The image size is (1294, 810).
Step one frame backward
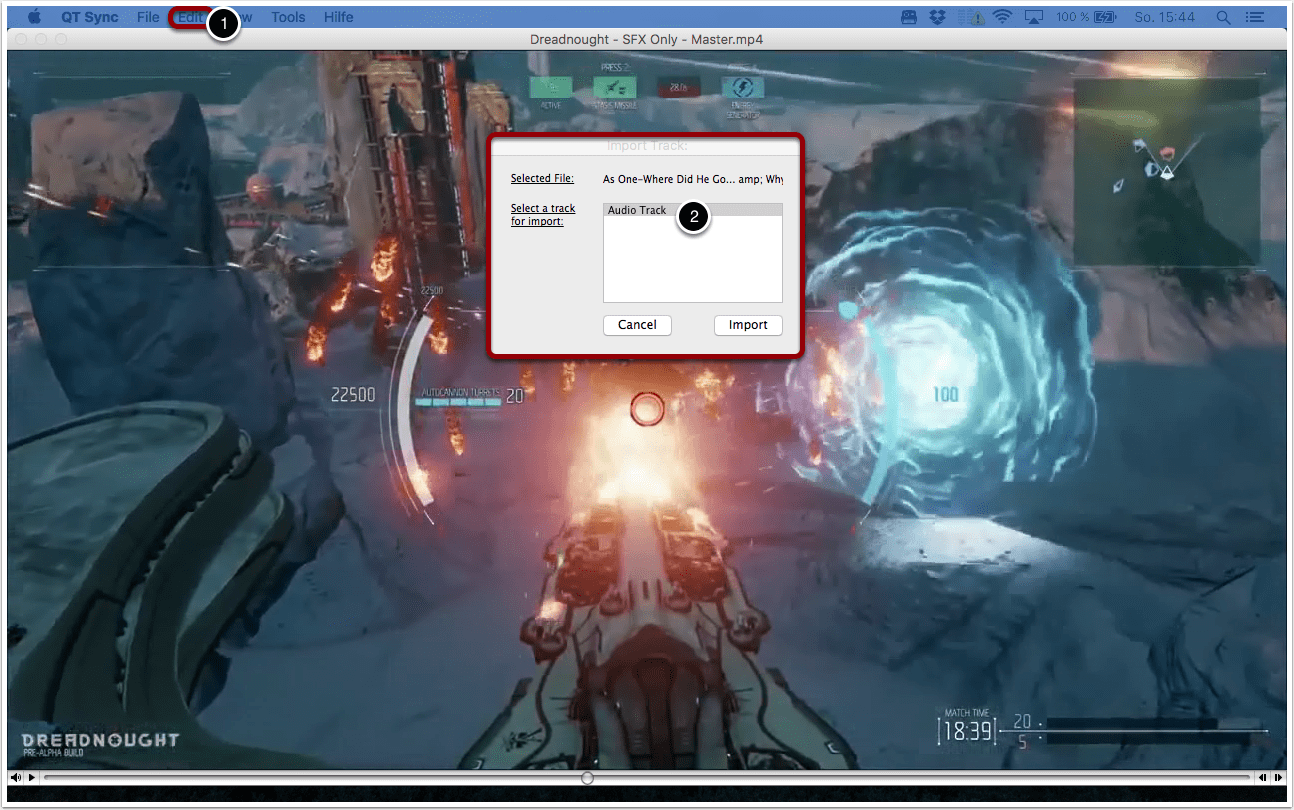pyautogui.click(x=1263, y=777)
